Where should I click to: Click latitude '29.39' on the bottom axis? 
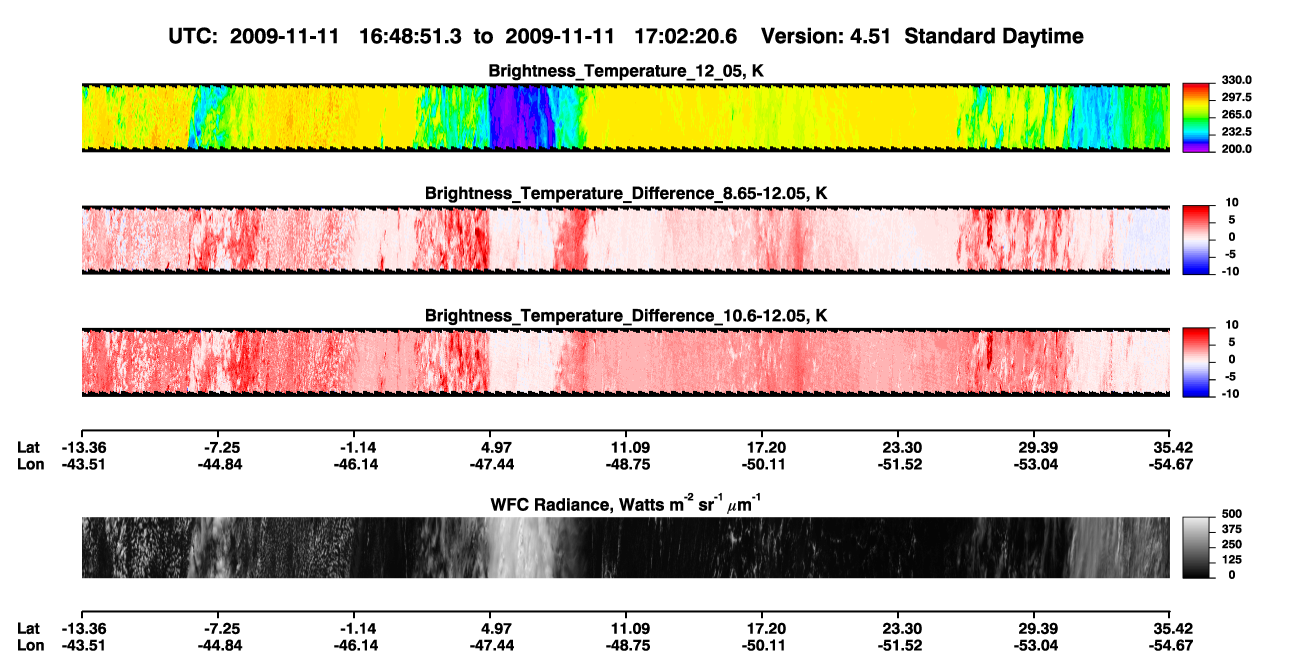click(1037, 628)
